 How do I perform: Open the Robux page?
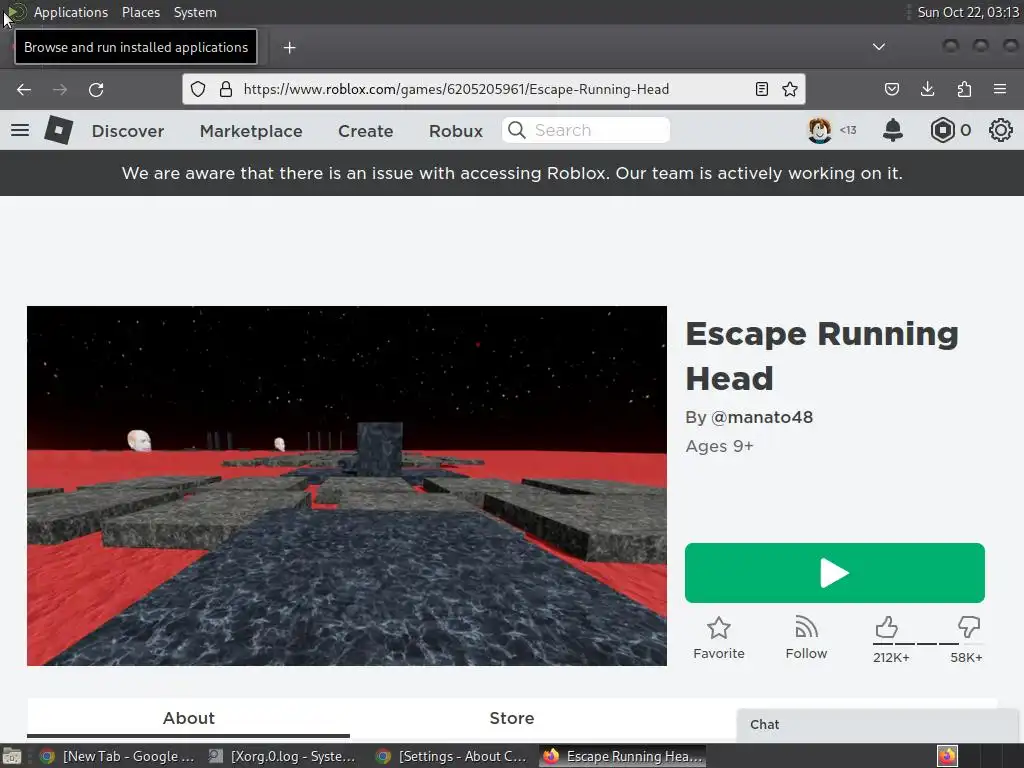tap(456, 131)
